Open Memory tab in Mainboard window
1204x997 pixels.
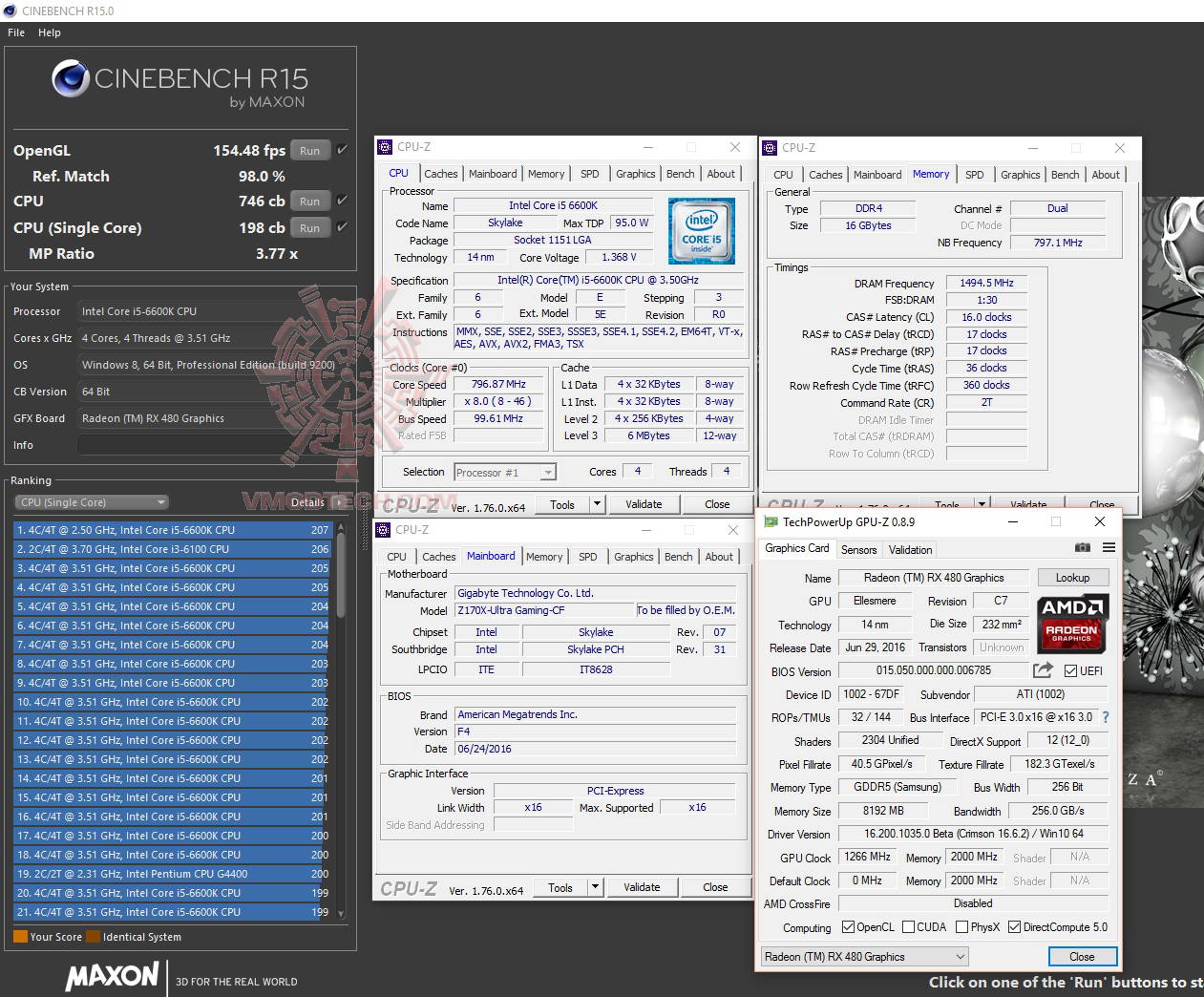click(x=544, y=557)
